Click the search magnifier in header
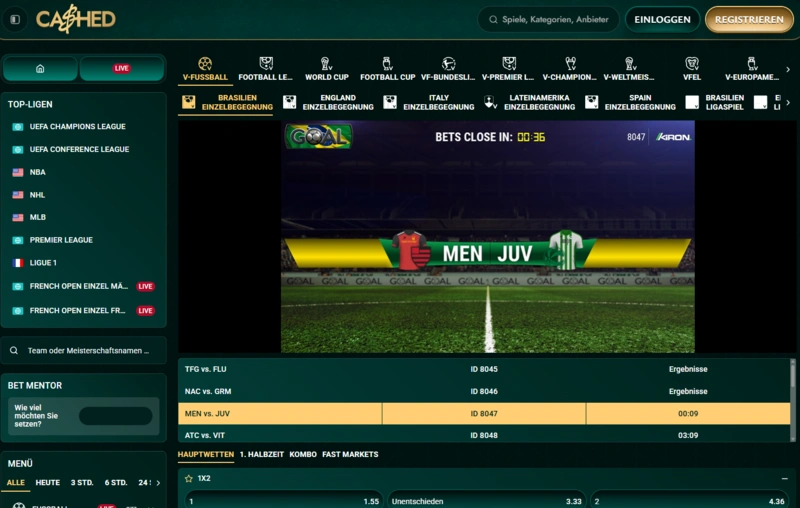 pyautogui.click(x=493, y=19)
